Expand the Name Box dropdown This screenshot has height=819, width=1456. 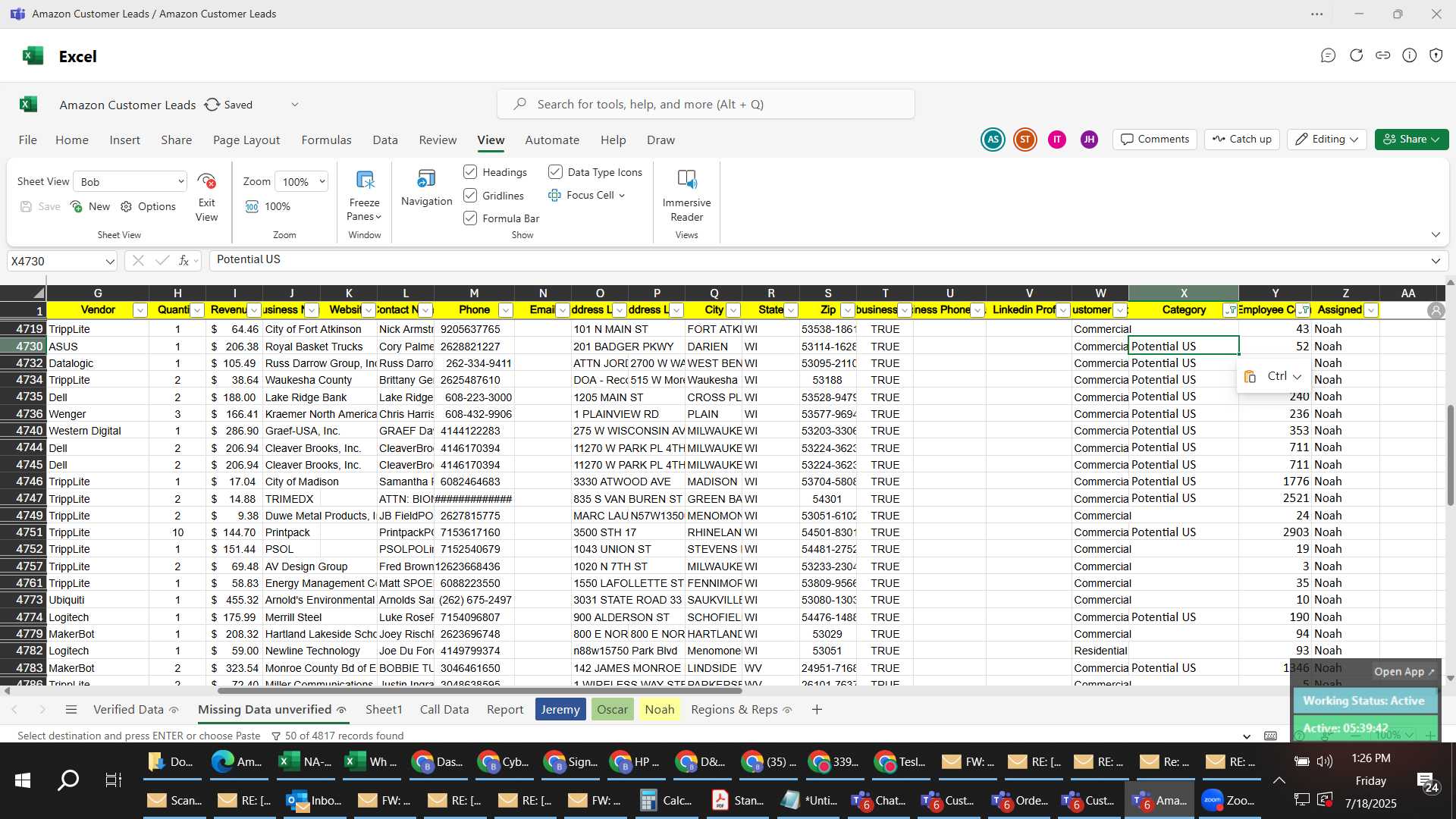point(110,261)
